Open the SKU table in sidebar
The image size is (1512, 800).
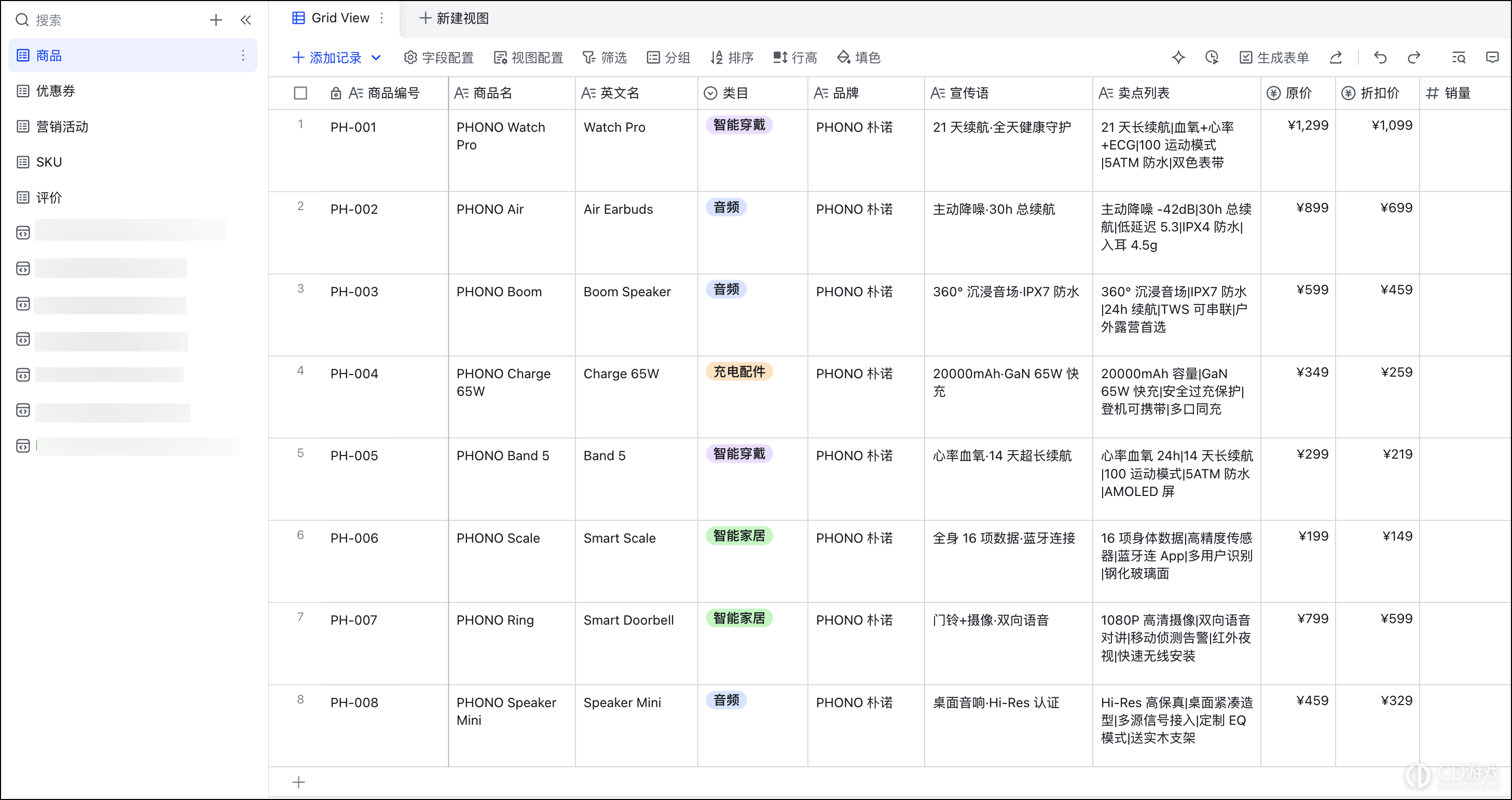[x=133, y=162]
